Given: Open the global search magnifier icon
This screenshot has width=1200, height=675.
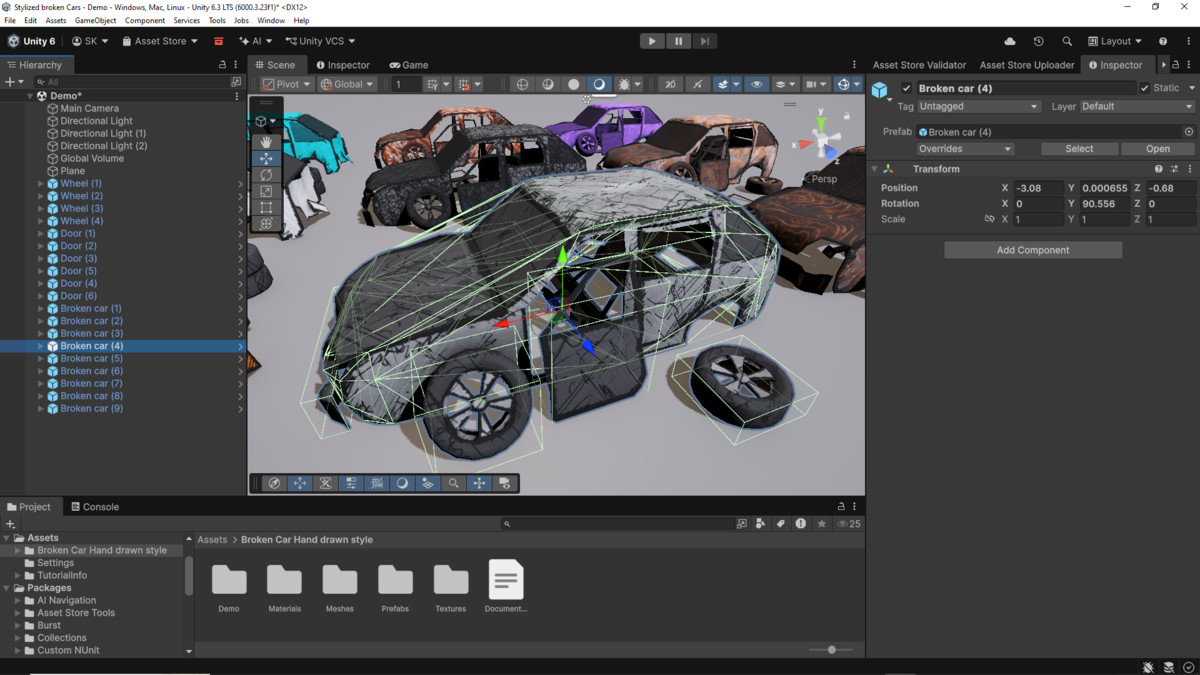Looking at the screenshot, I should (x=1067, y=41).
